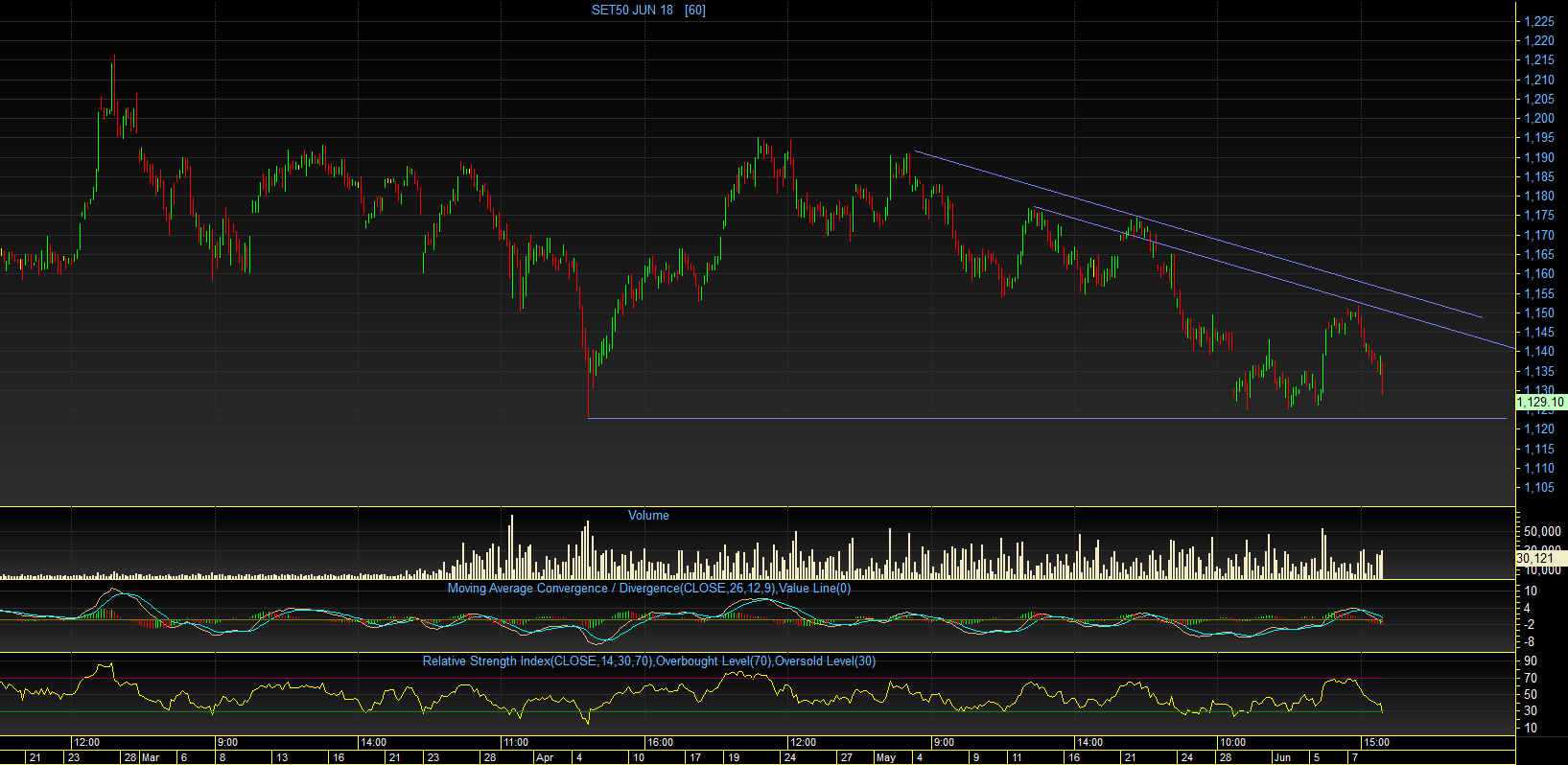Select price axis label "1,180"
This screenshot has height=765, width=1568.
click(x=1539, y=196)
